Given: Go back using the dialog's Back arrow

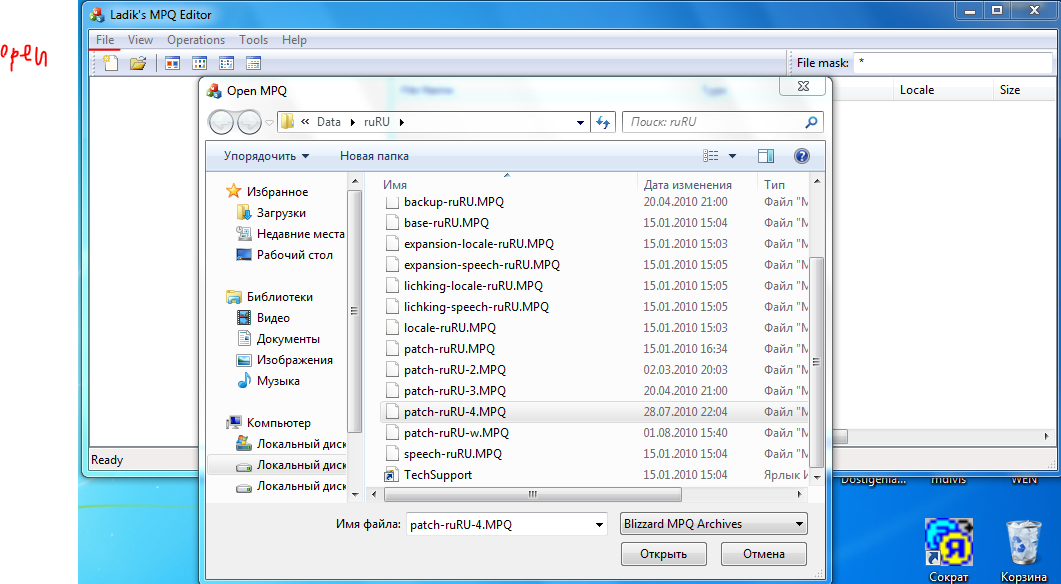Looking at the screenshot, I should (x=221, y=122).
